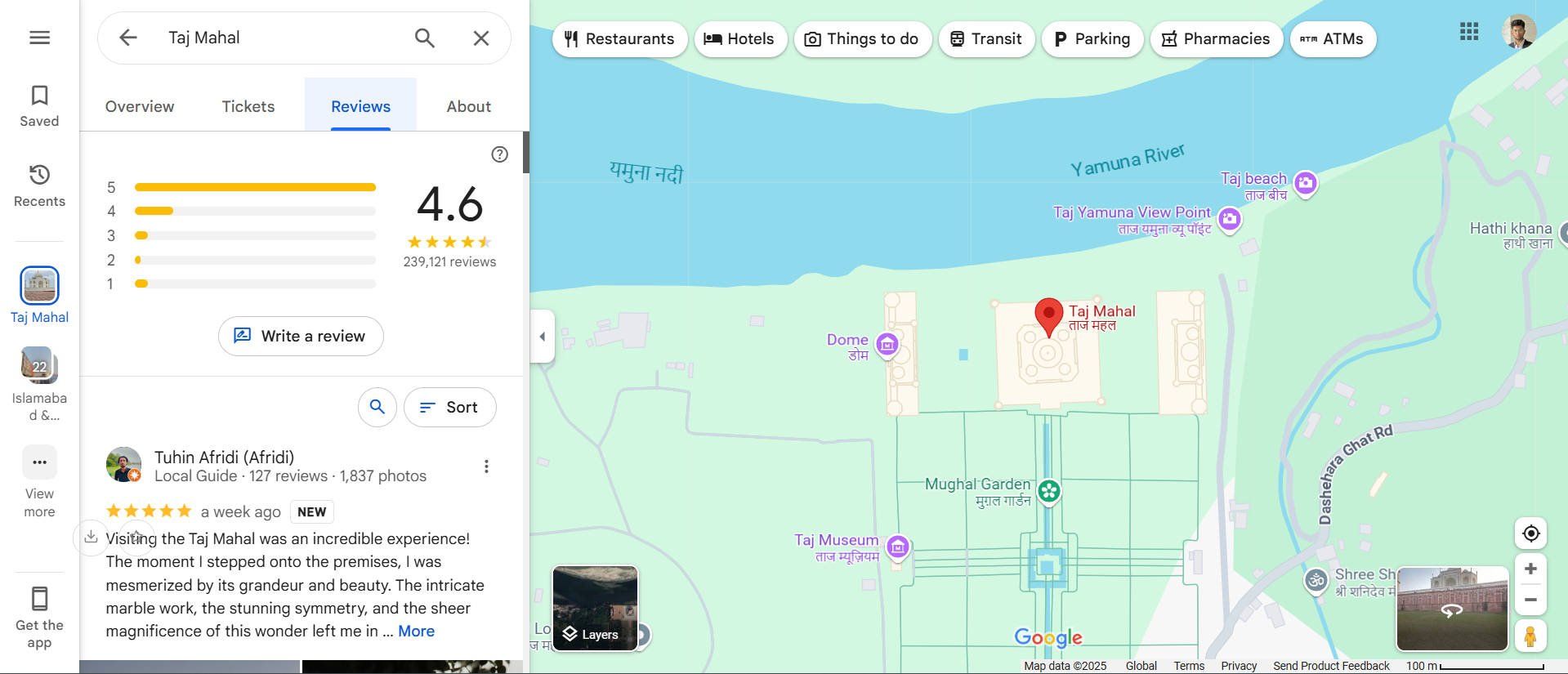Image resolution: width=1568 pixels, height=674 pixels.
Task: Click the side panel scrollbar
Action: coord(526,152)
